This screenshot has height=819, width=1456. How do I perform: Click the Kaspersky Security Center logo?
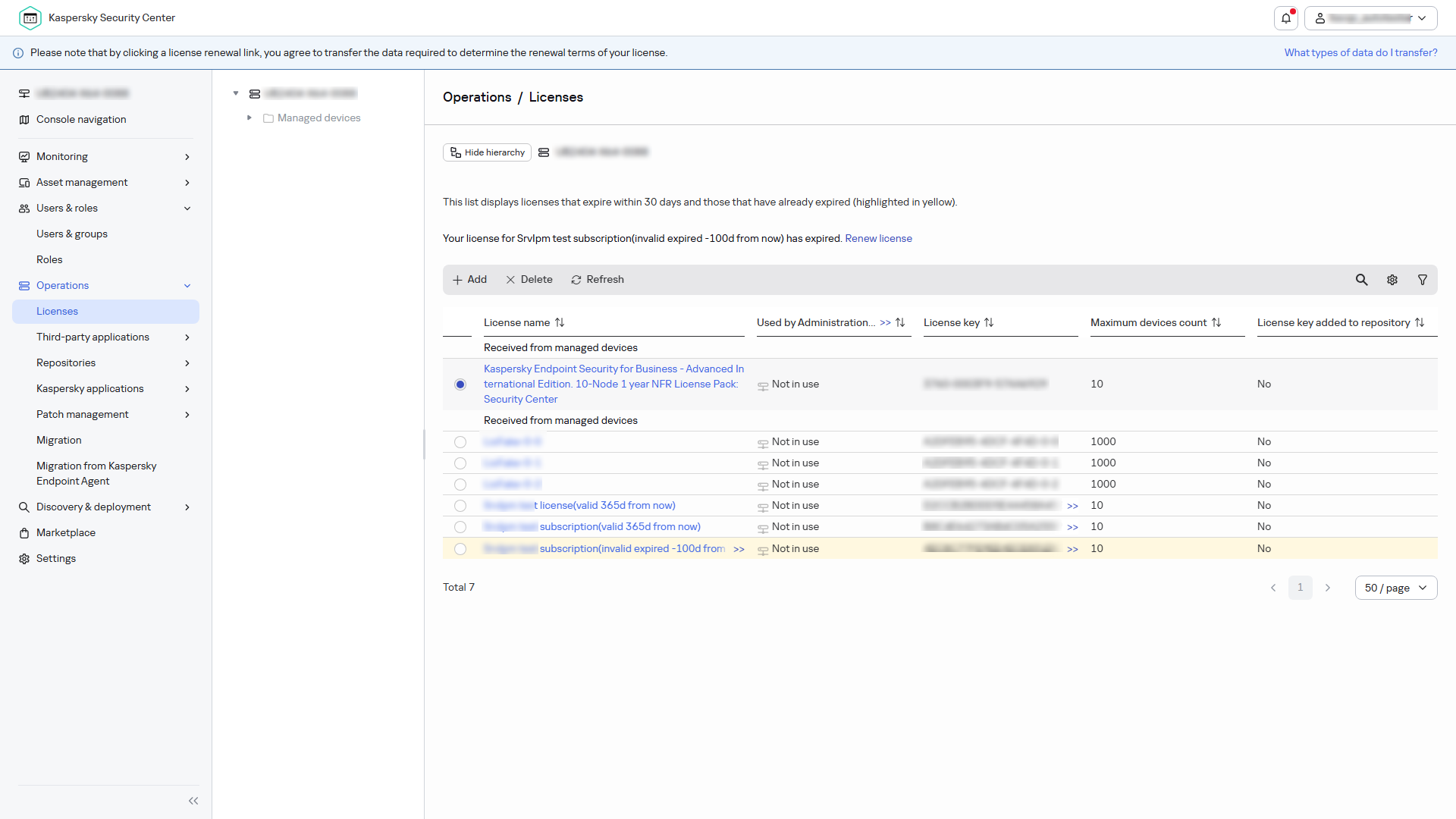coord(30,18)
